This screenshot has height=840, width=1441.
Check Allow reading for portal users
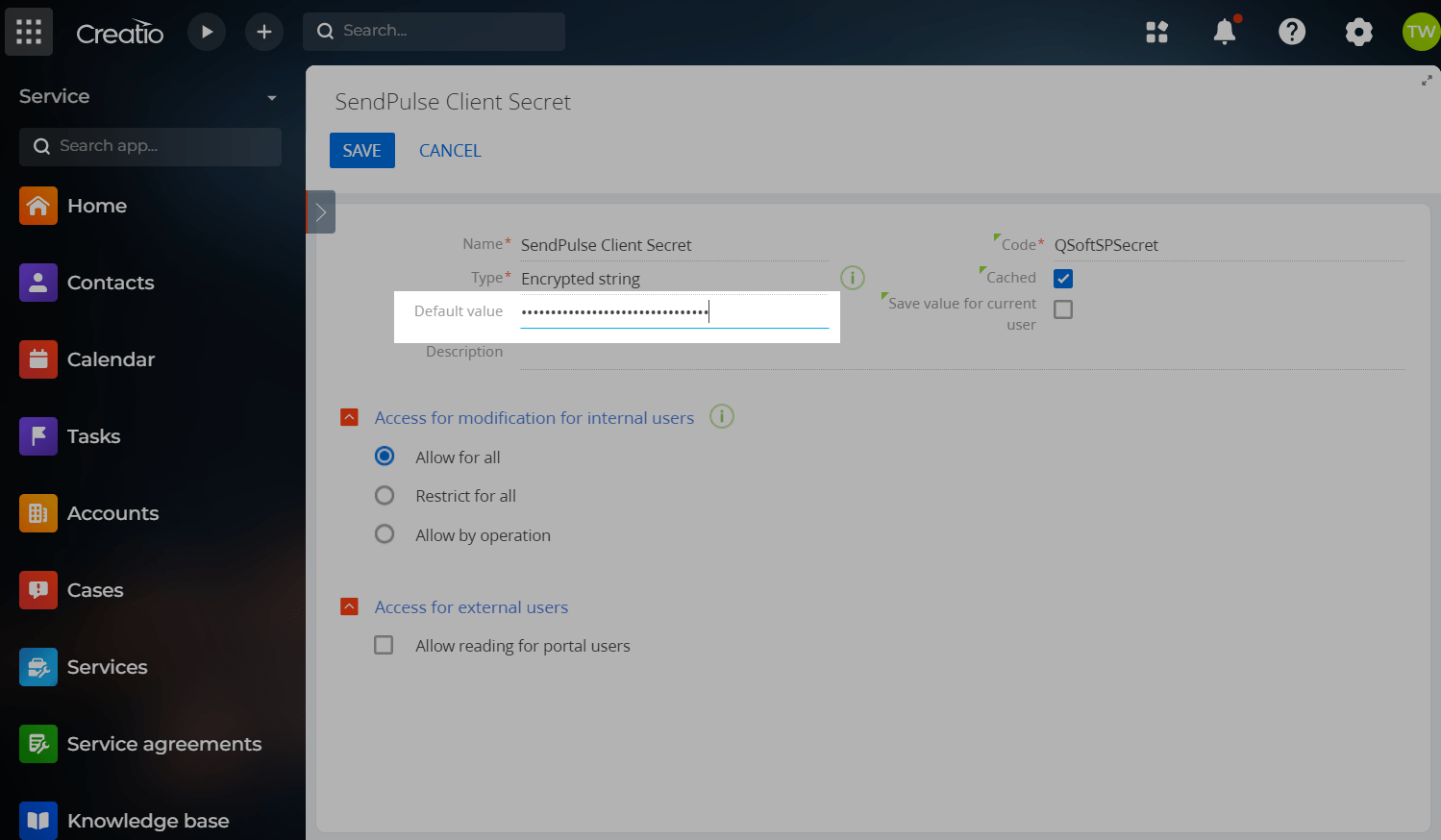click(384, 645)
